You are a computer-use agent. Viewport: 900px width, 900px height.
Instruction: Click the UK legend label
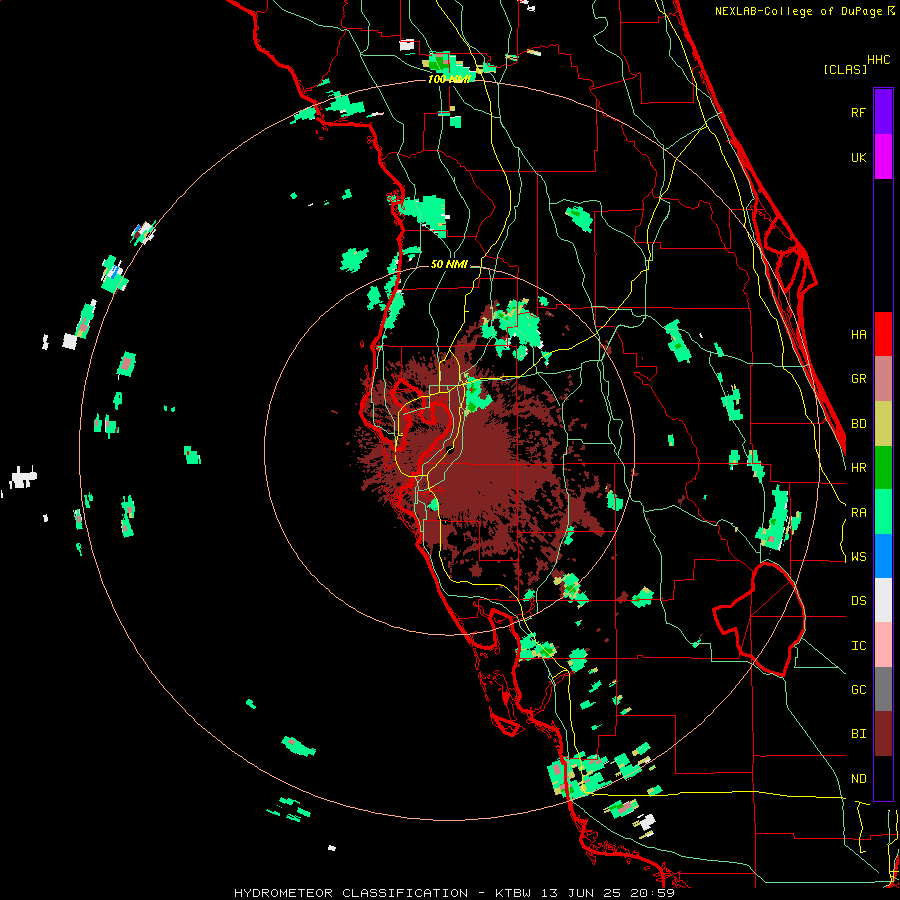pyautogui.click(x=858, y=157)
